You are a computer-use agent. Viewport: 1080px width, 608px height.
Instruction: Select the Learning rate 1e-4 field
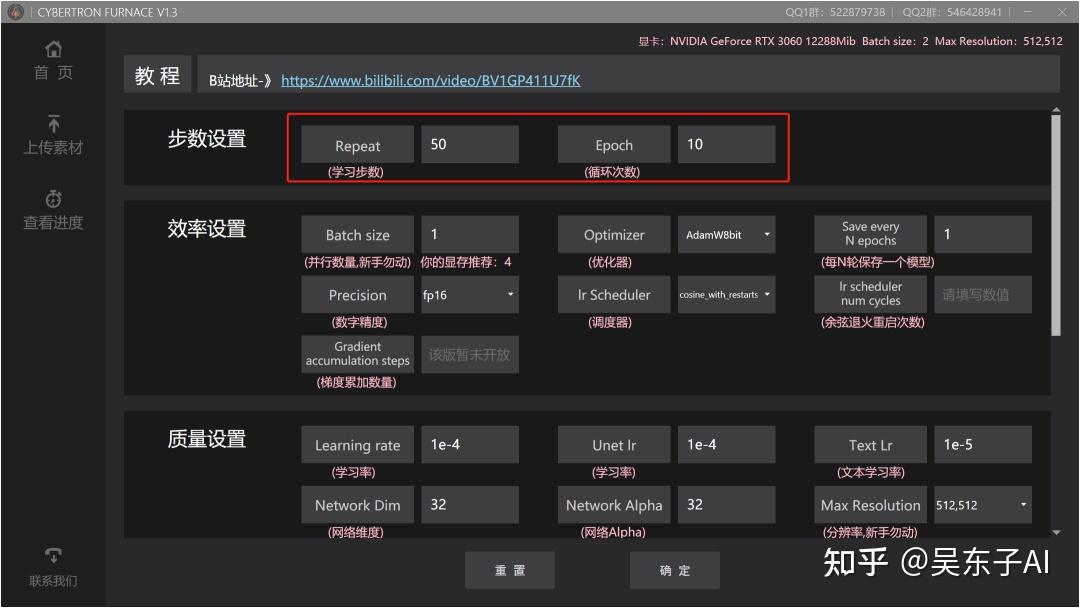[470, 444]
